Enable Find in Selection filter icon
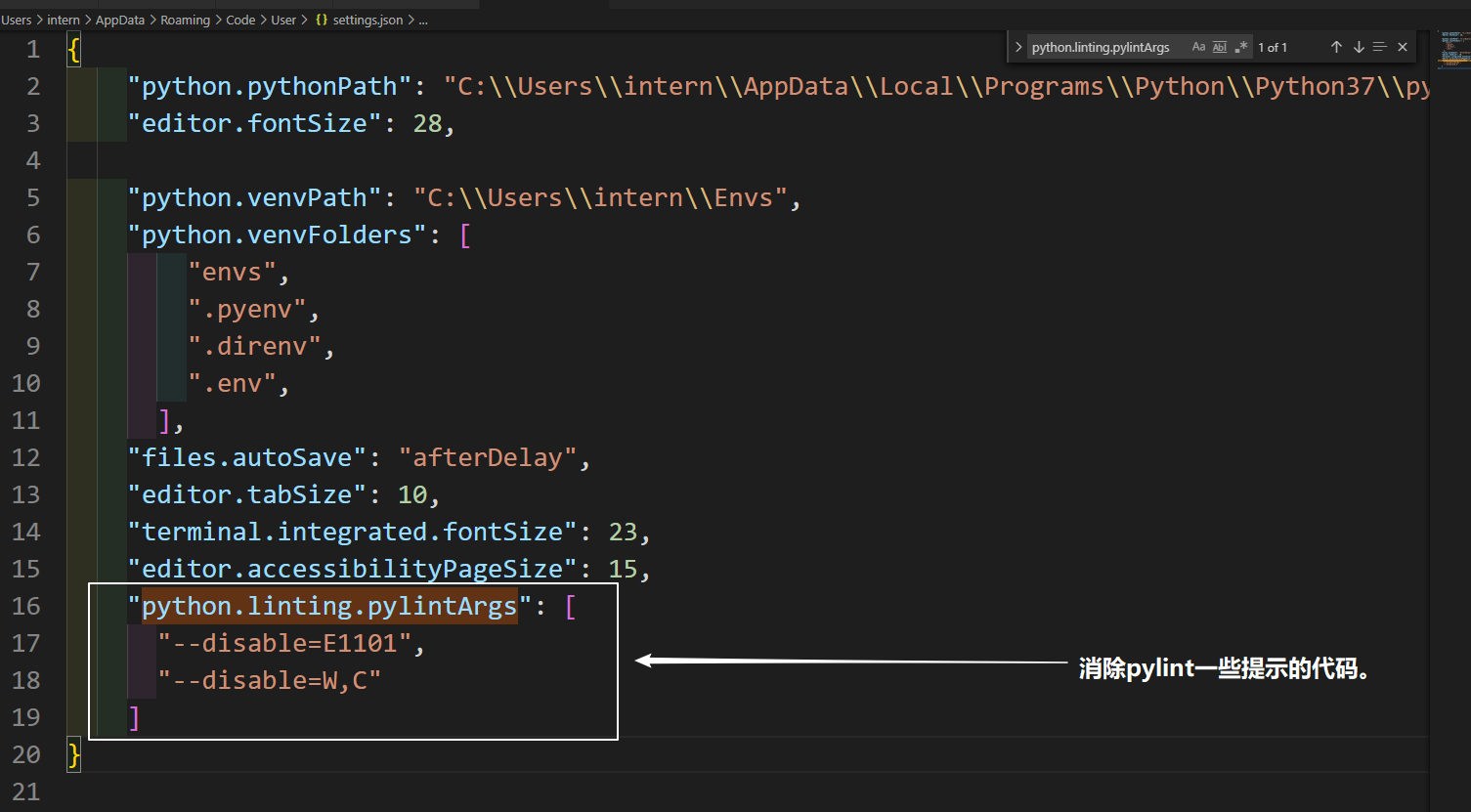The height and width of the screenshot is (812, 1471). (1379, 46)
